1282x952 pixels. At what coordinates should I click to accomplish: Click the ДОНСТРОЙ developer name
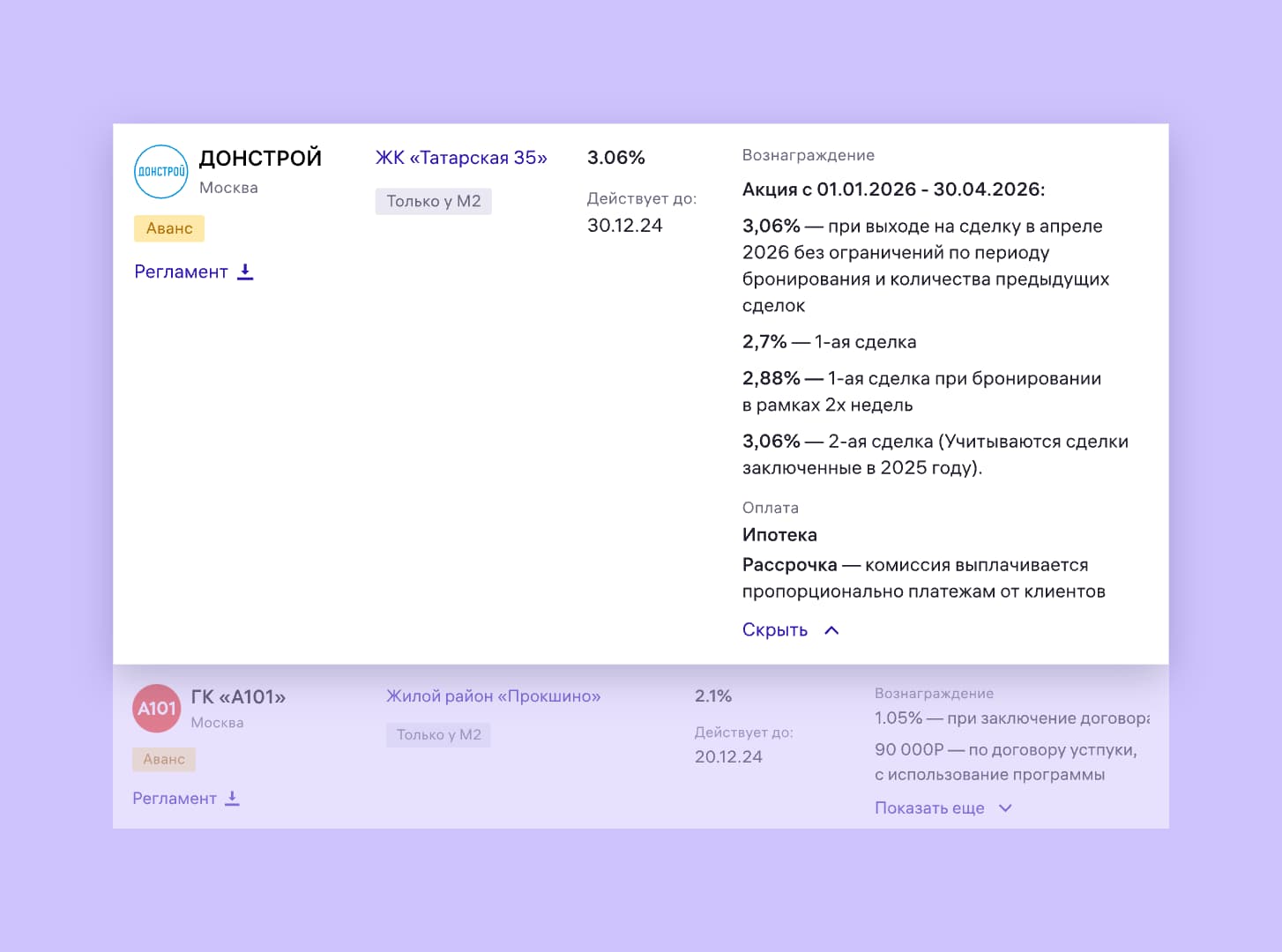pyautogui.click(x=261, y=159)
